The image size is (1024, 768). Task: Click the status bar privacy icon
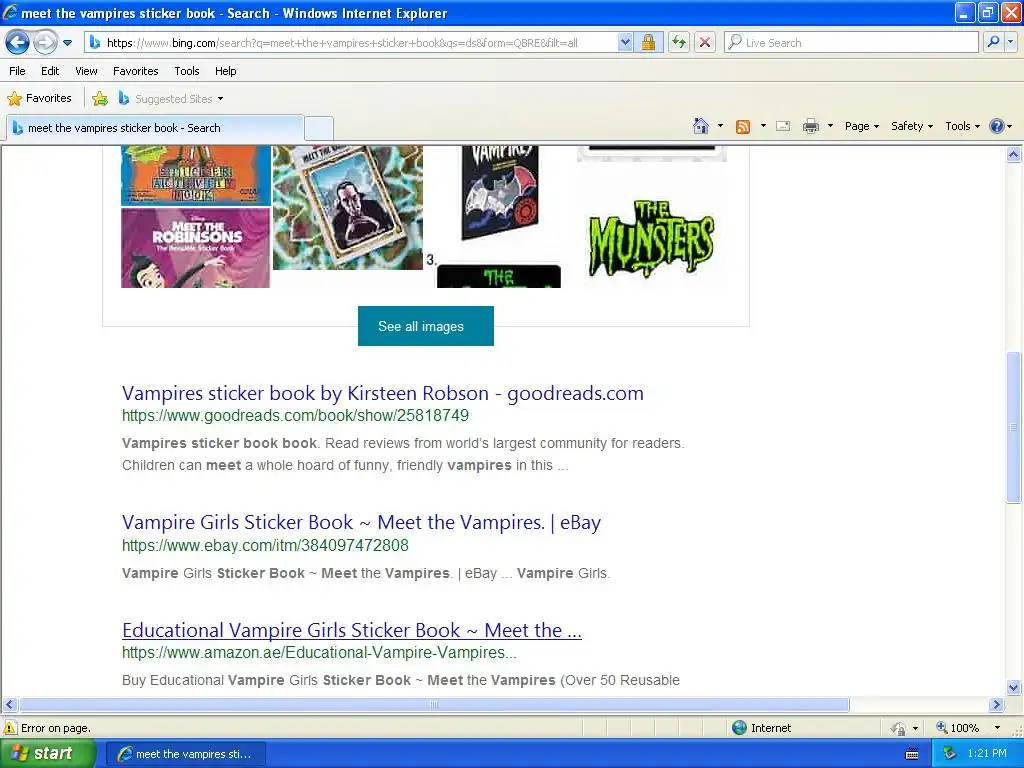[899, 728]
